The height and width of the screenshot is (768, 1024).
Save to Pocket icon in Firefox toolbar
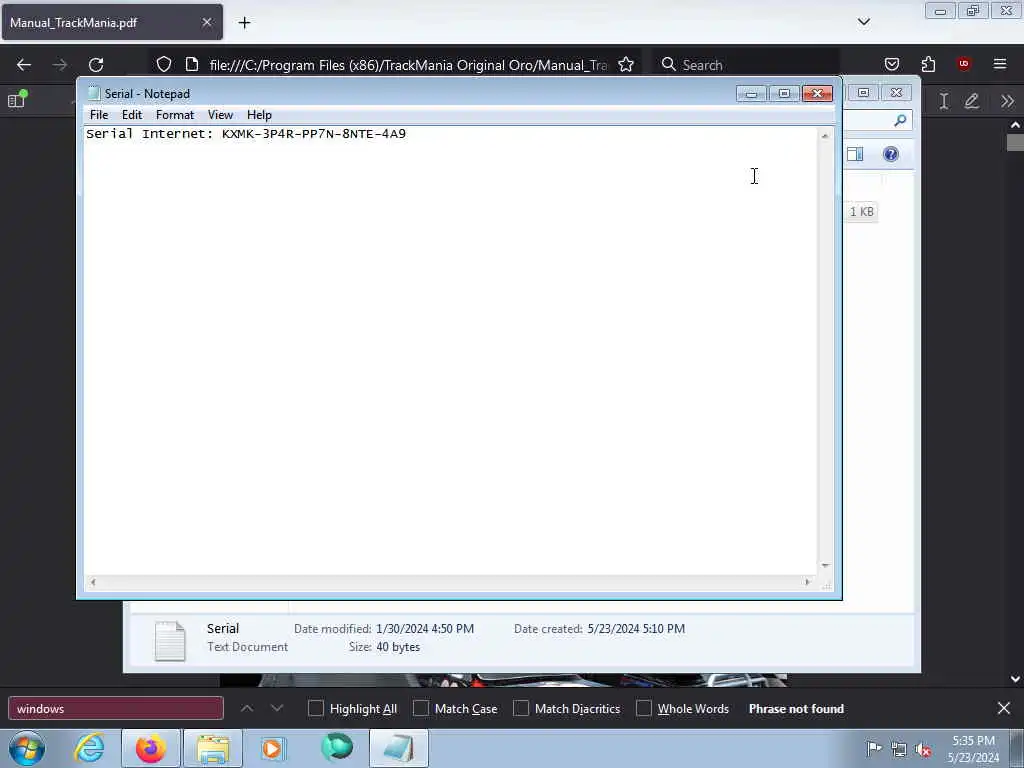click(891, 64)
